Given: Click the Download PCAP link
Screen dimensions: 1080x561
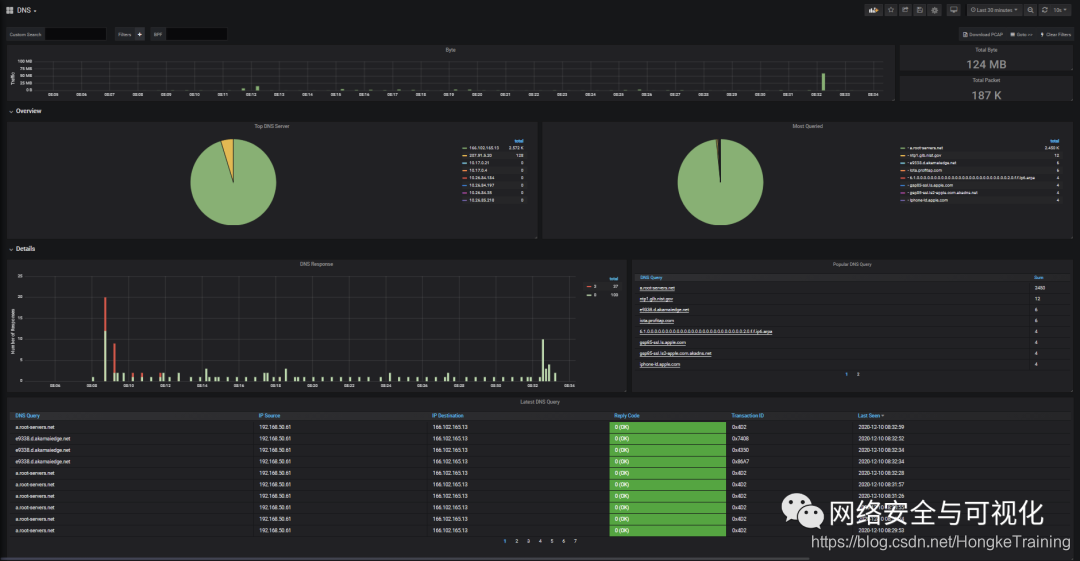Looking at the screenshot, I should (983, 34).
